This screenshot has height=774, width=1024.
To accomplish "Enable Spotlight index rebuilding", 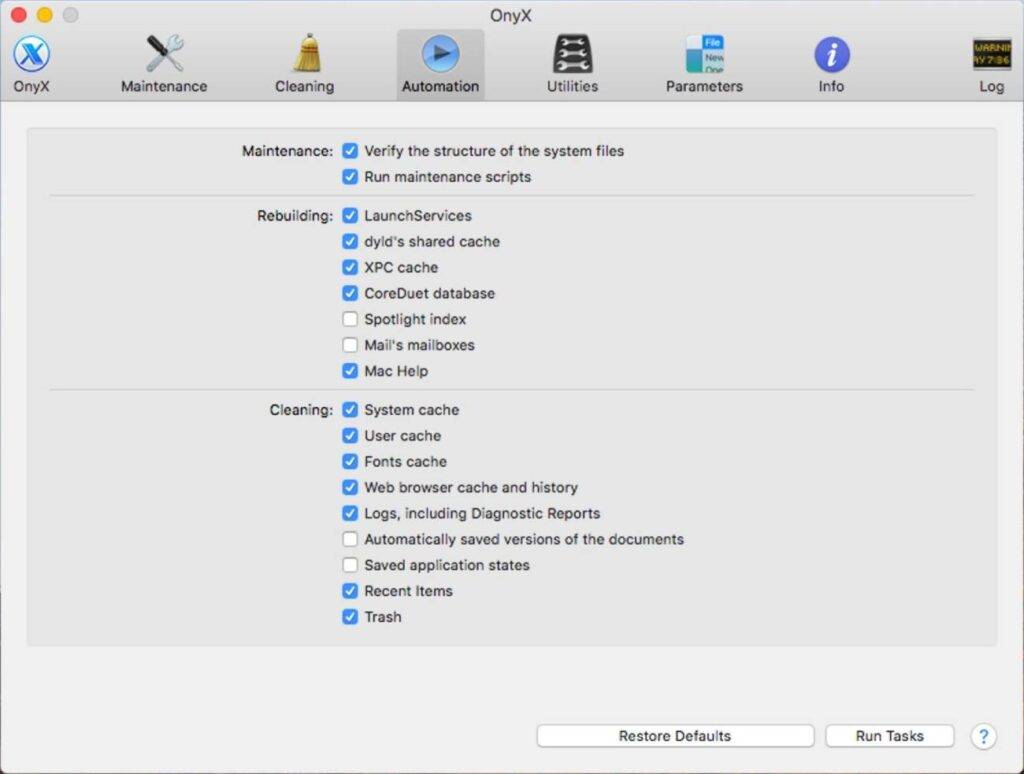I will (350, 319).
